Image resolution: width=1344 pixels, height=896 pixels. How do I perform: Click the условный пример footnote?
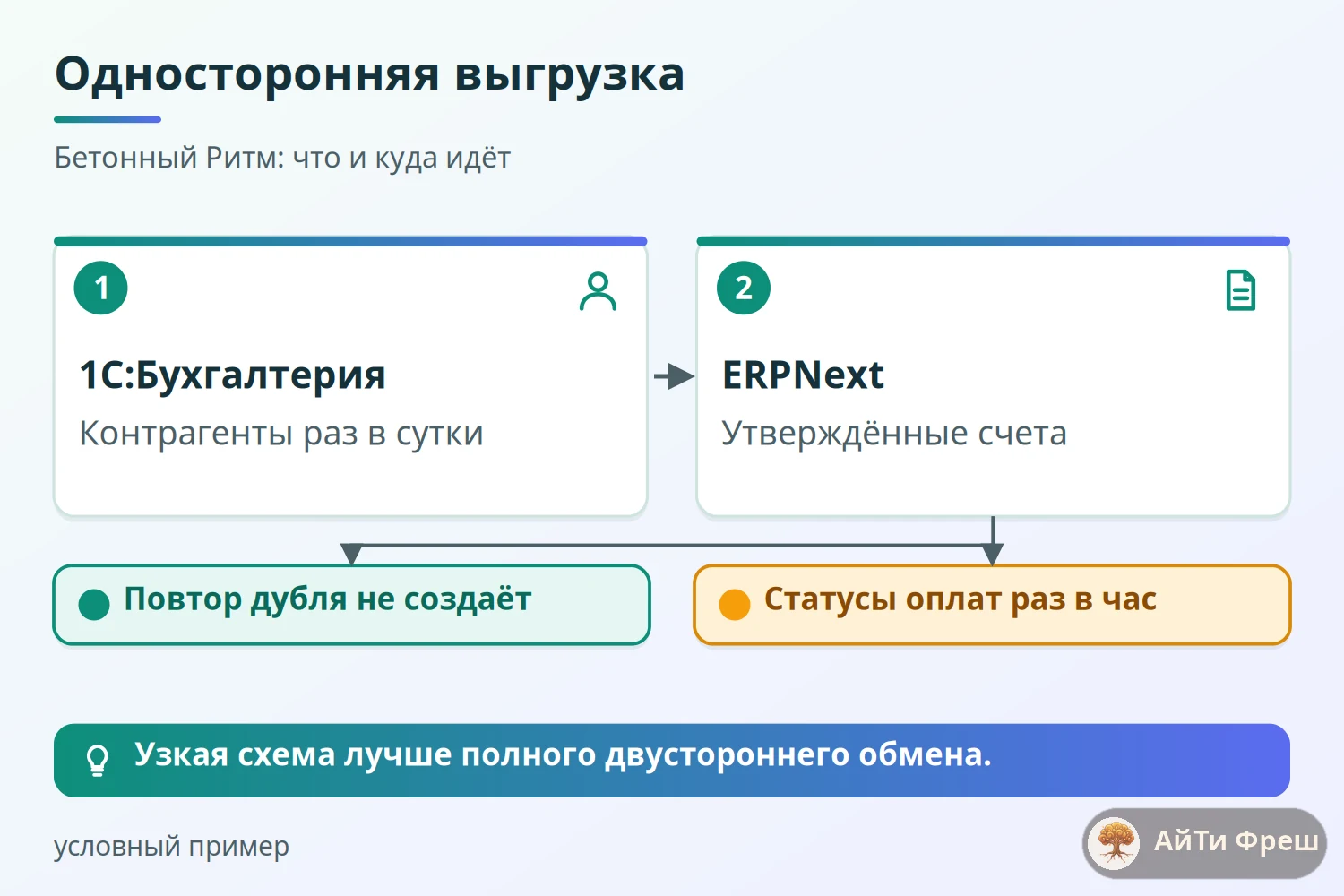[x=171, y=847]
